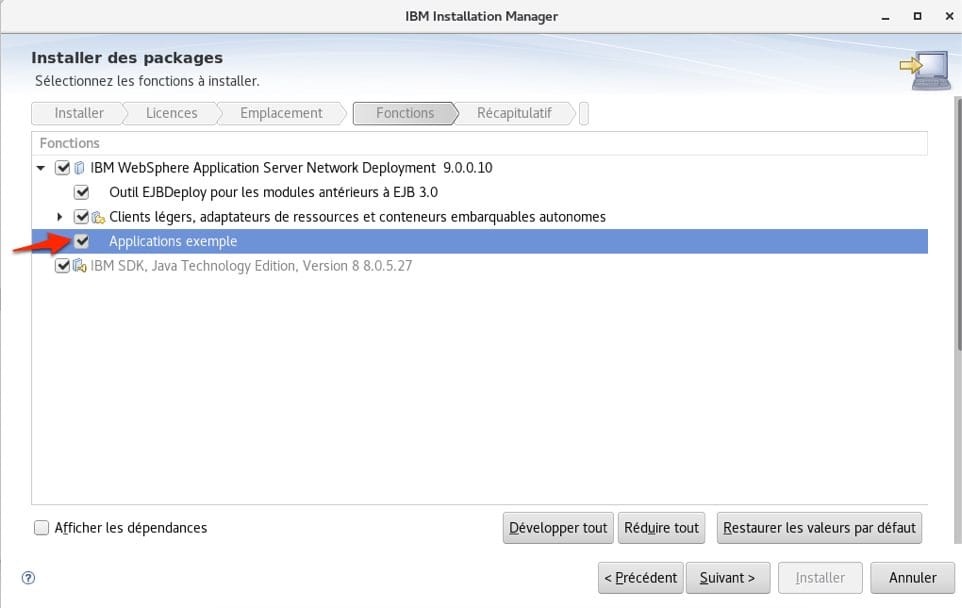Toggle the IBM SDK Java Technology Edition checkbox

pos(62,265)
